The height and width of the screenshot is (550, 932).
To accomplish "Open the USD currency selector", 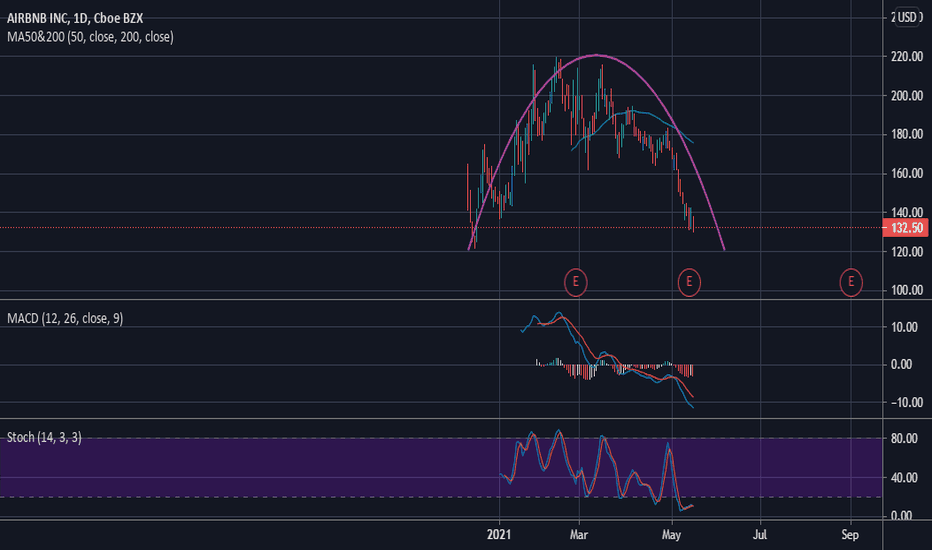I will click(x=908, y=17).
